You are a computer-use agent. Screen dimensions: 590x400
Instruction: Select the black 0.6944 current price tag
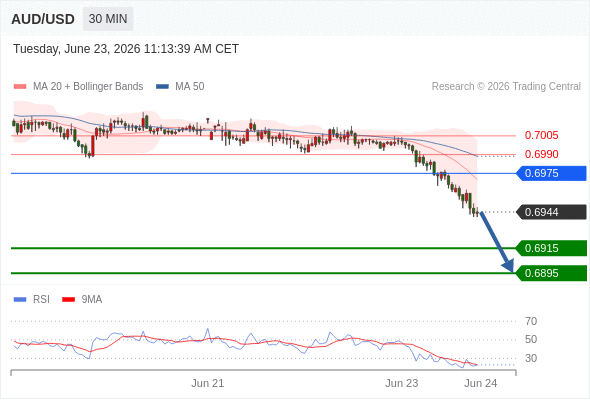[551, 212]
